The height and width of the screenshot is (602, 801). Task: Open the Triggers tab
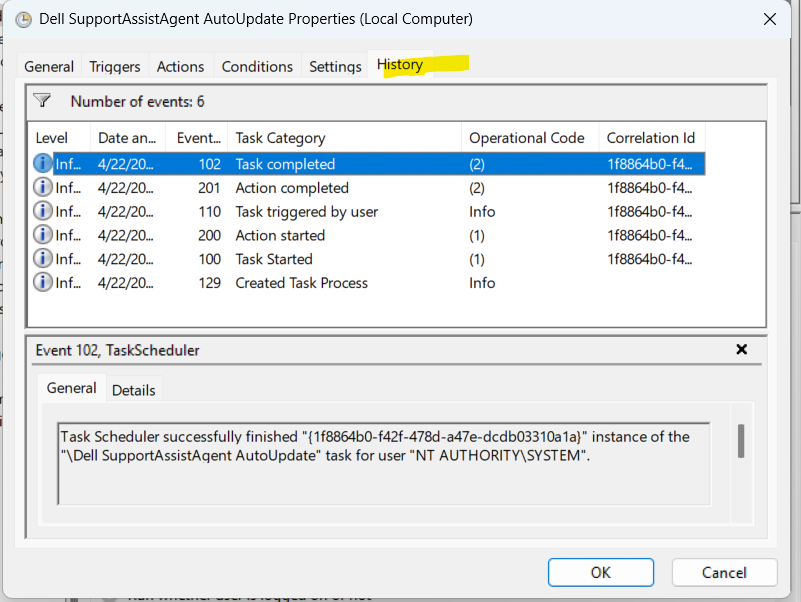pyautogui.click(x=115, y=66)
